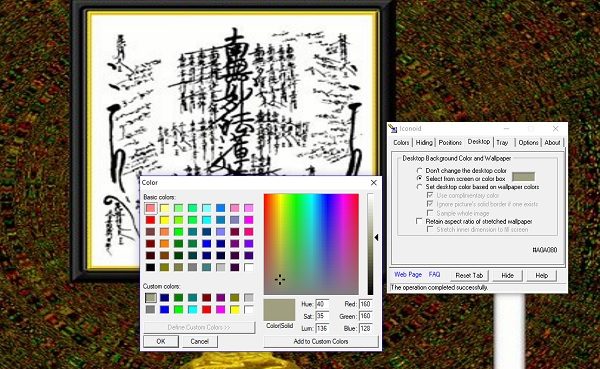600x369 pixels.
Task: Pick the black basic color swatch
Action: click(x=150, y=267)
